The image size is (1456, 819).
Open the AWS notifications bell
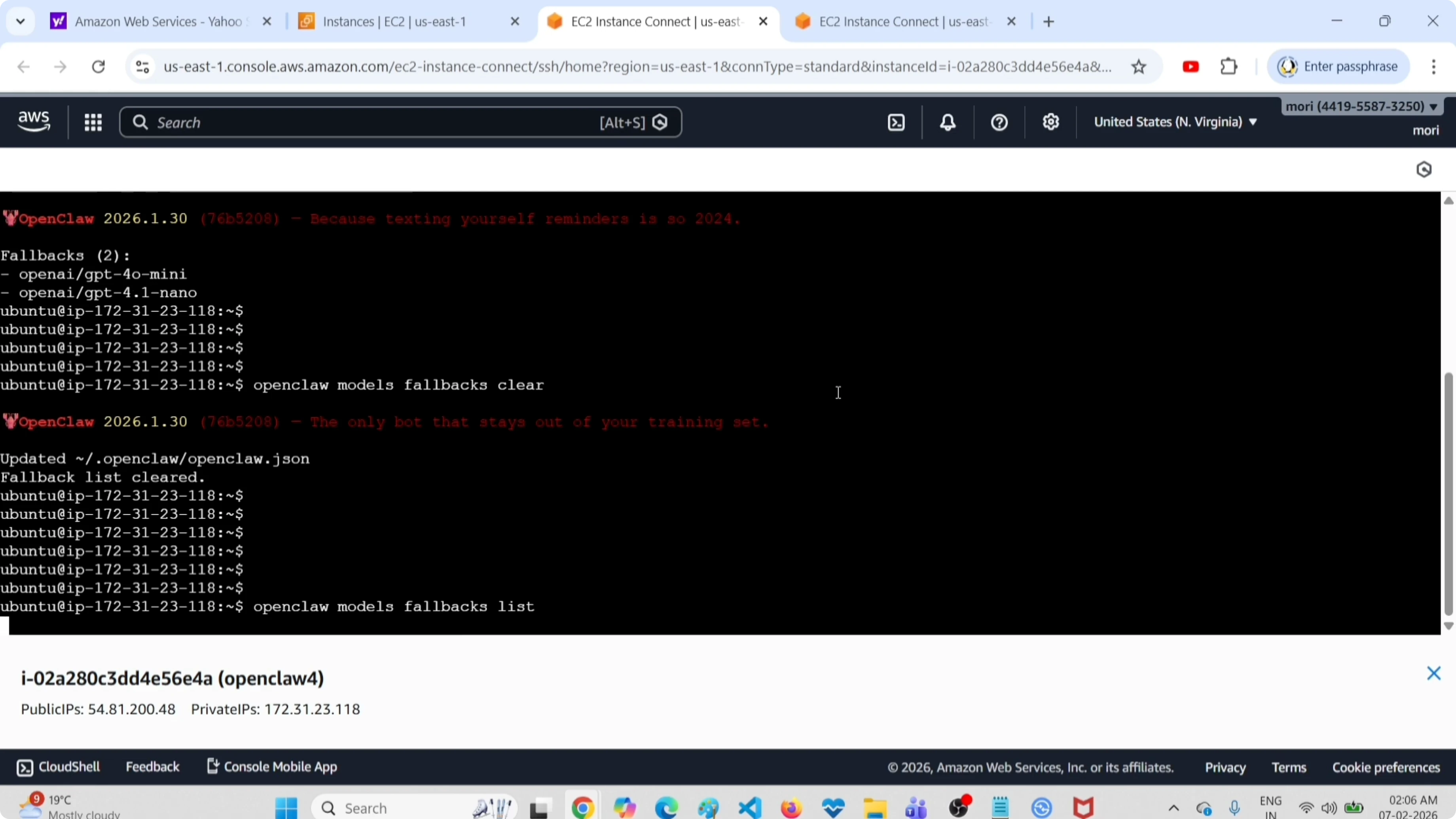947,121
